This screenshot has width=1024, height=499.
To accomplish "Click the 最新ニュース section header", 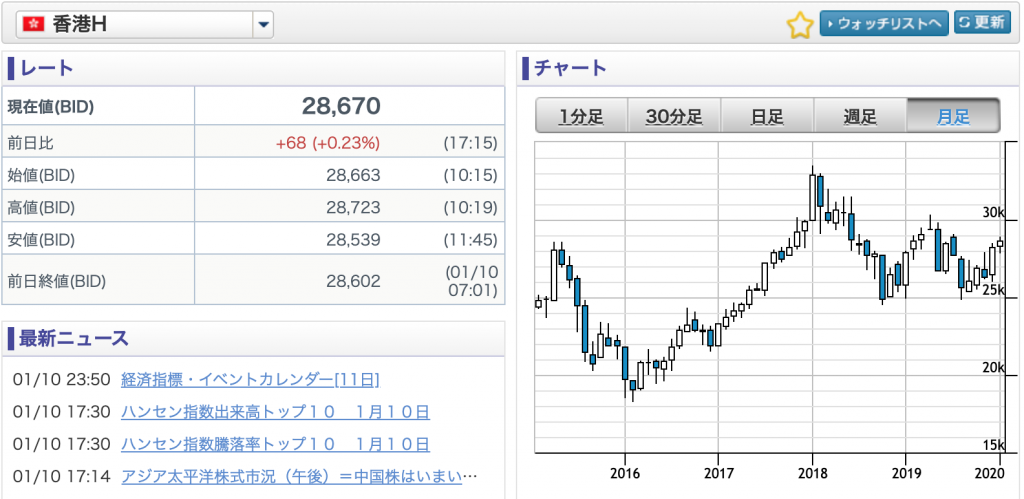I will click(74, 338).
